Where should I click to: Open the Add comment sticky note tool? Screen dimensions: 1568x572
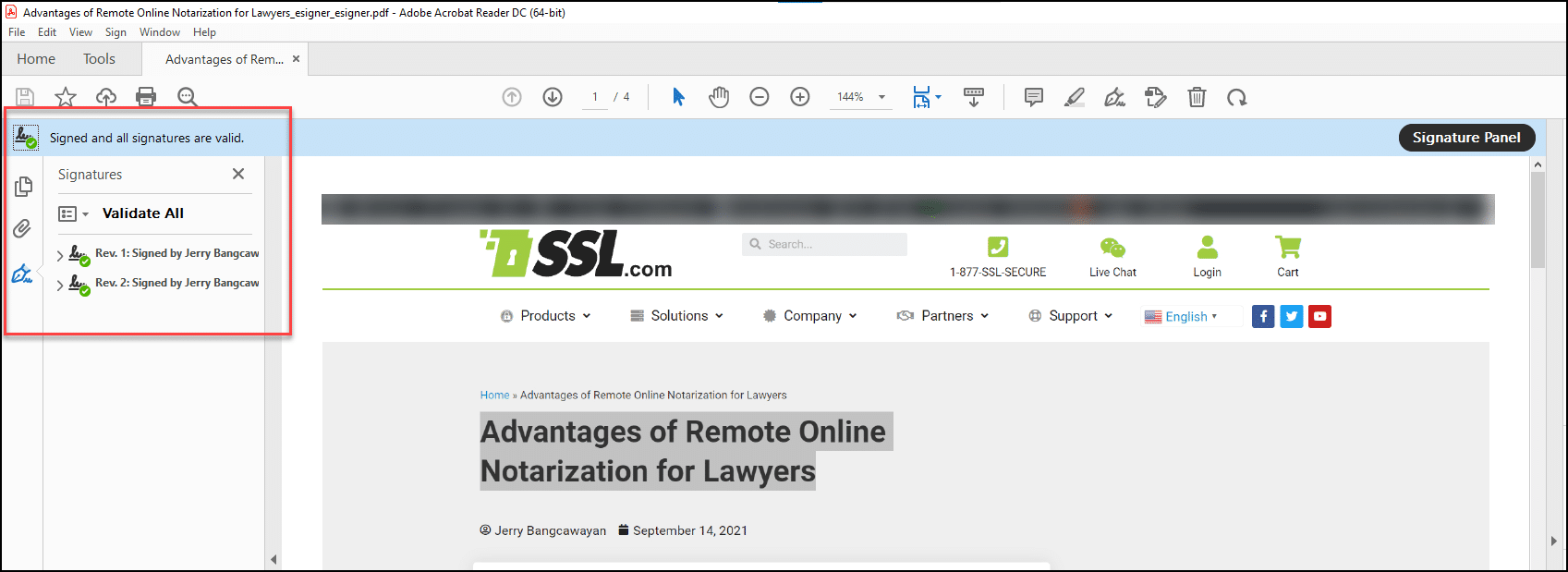(1034, 97)
